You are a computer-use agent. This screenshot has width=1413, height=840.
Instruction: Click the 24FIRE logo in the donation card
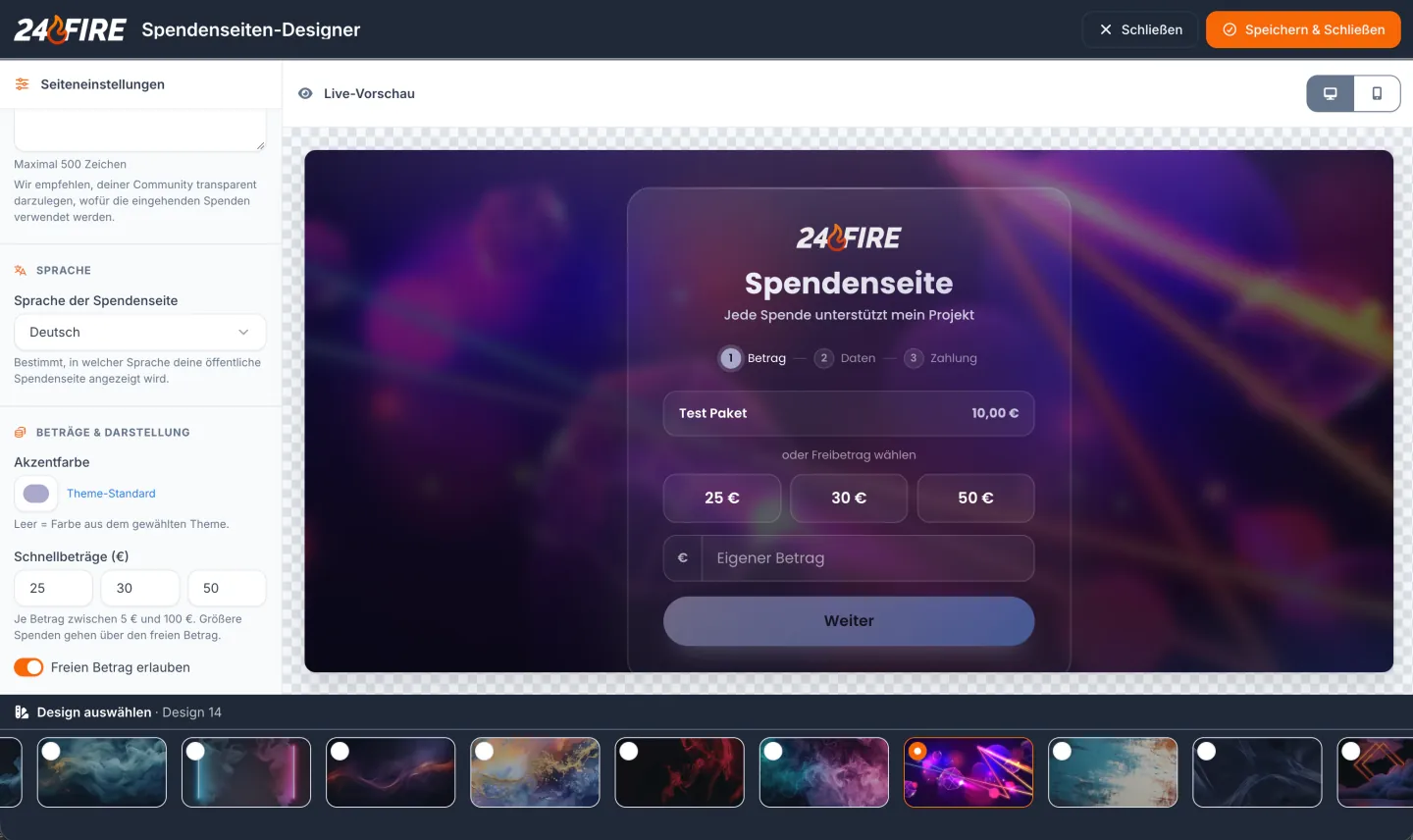[x=849, y=237]
